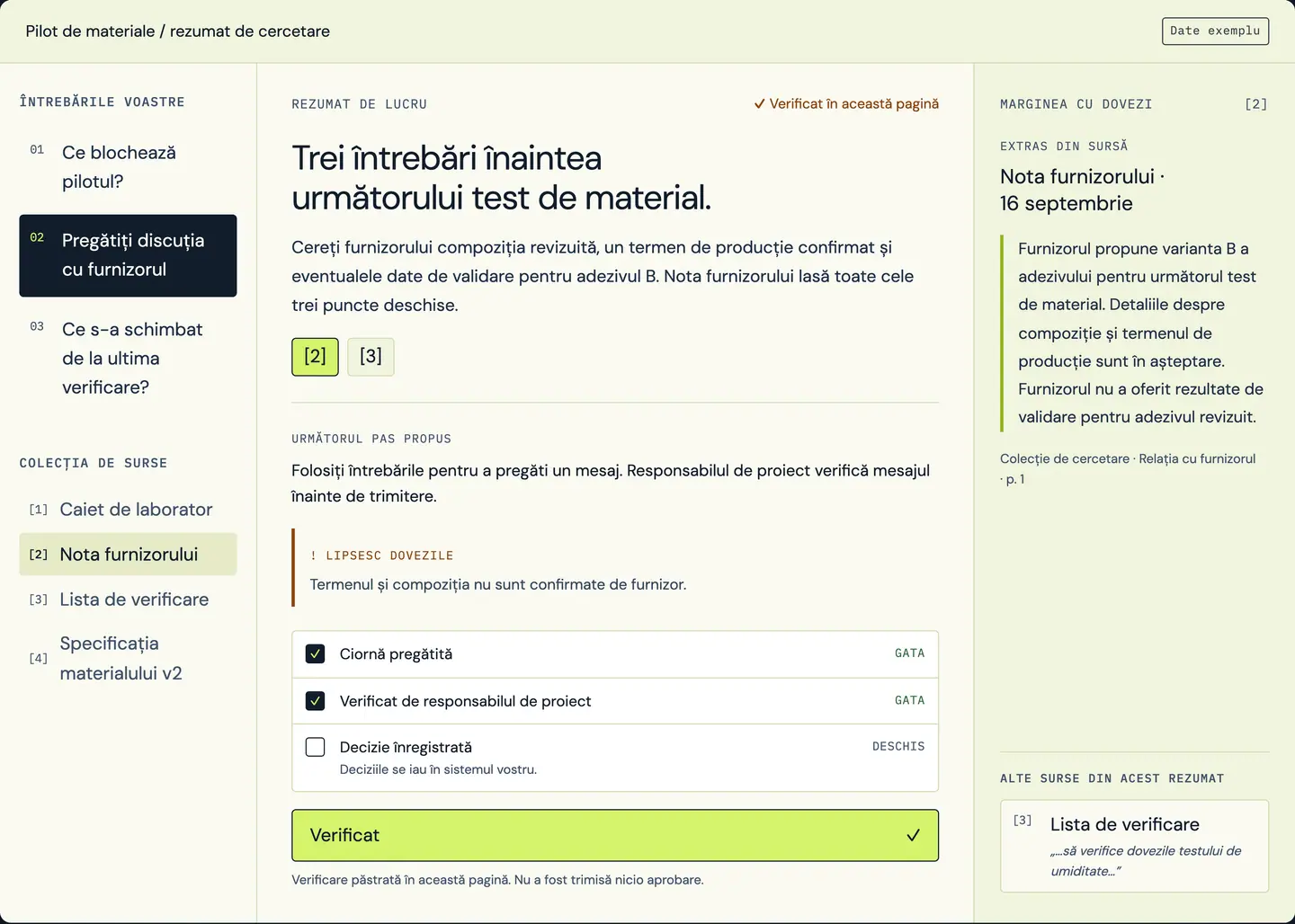Open source [3] Lista de verificare in collection
This screenshot has height=924, width=1295.
128,600
